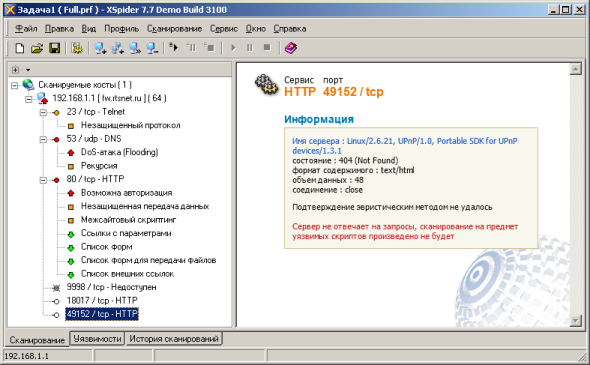
Task: Pause the selected host scan icon
Action: (x=192, y=47)
